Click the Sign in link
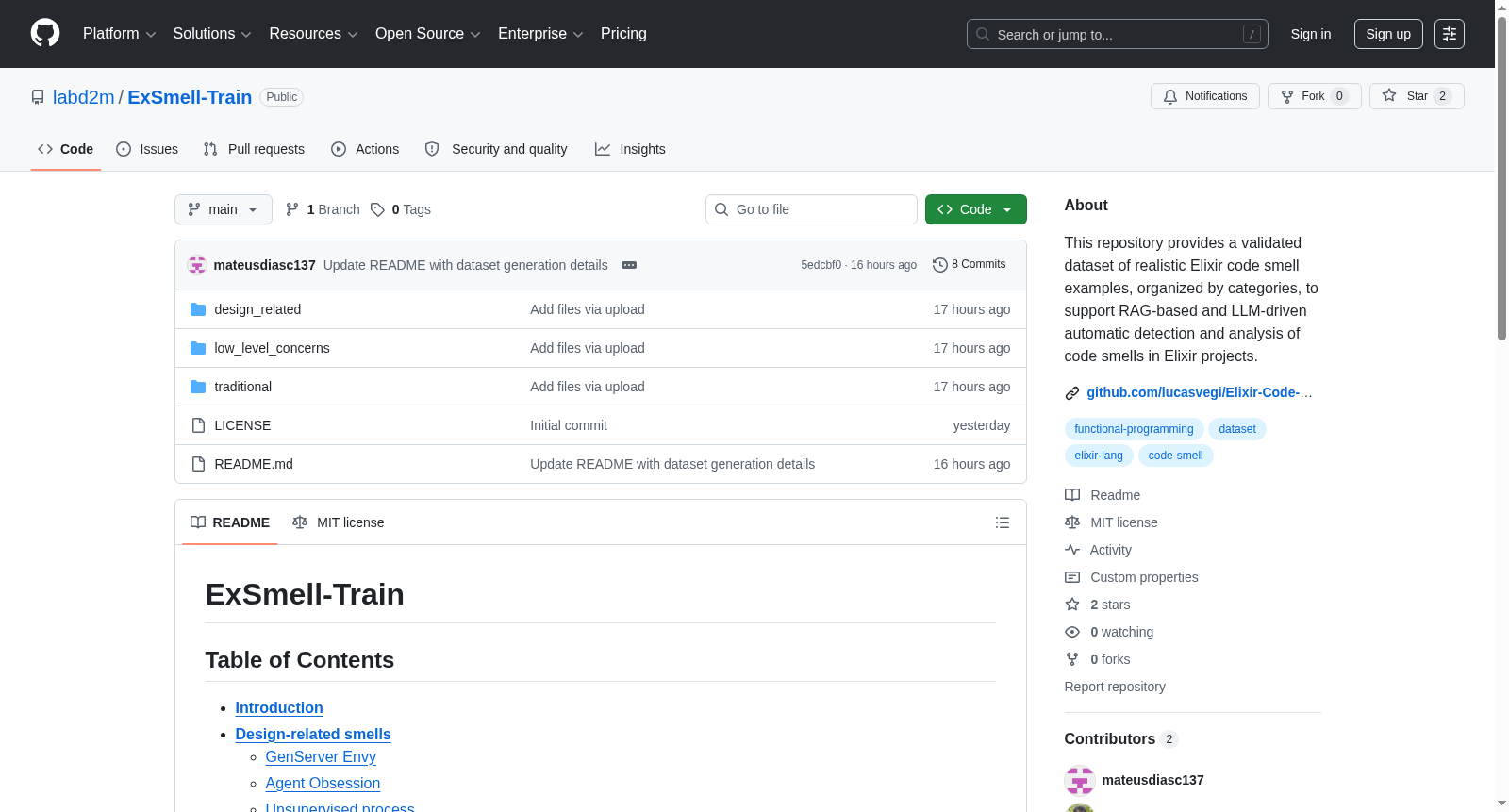Image resolution: width=1509 pixels, height=812 pixels. [1311, 34]
